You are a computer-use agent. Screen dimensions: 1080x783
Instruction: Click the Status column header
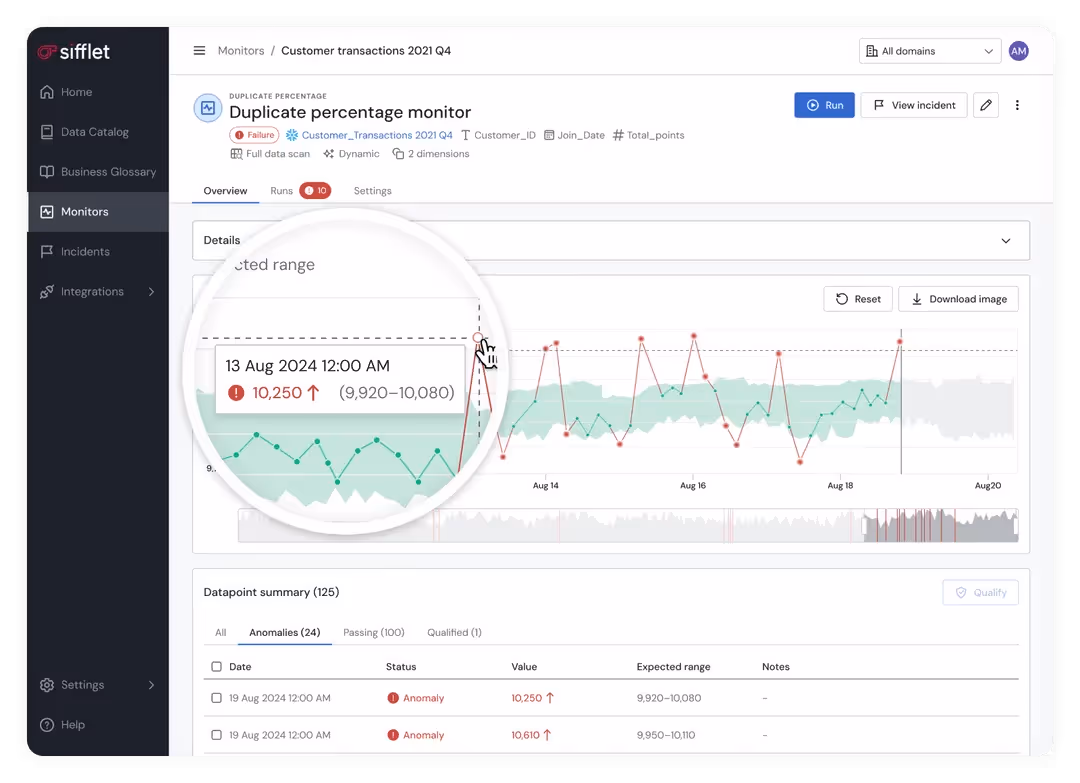tap(401, 667)
